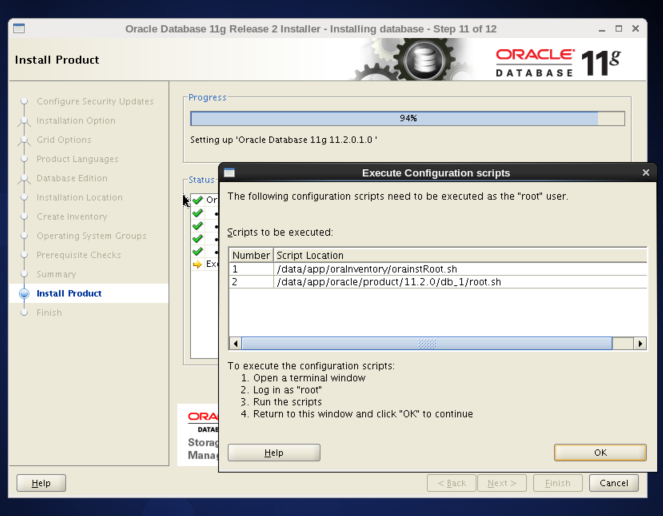663x516 pixels.
Task: Click the Script Location column header
Action: [460, 255]
